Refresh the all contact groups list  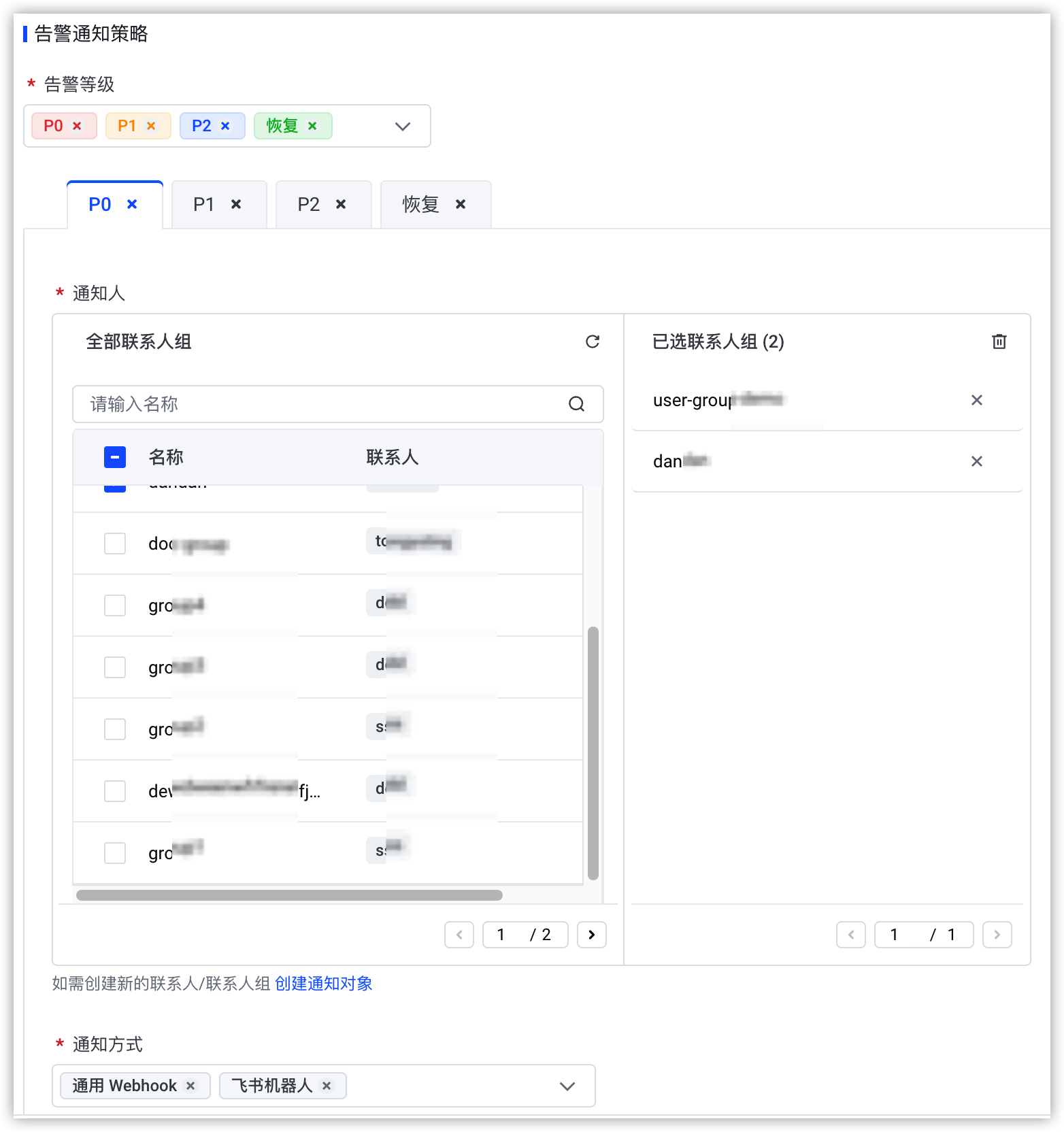coord(593,342)
